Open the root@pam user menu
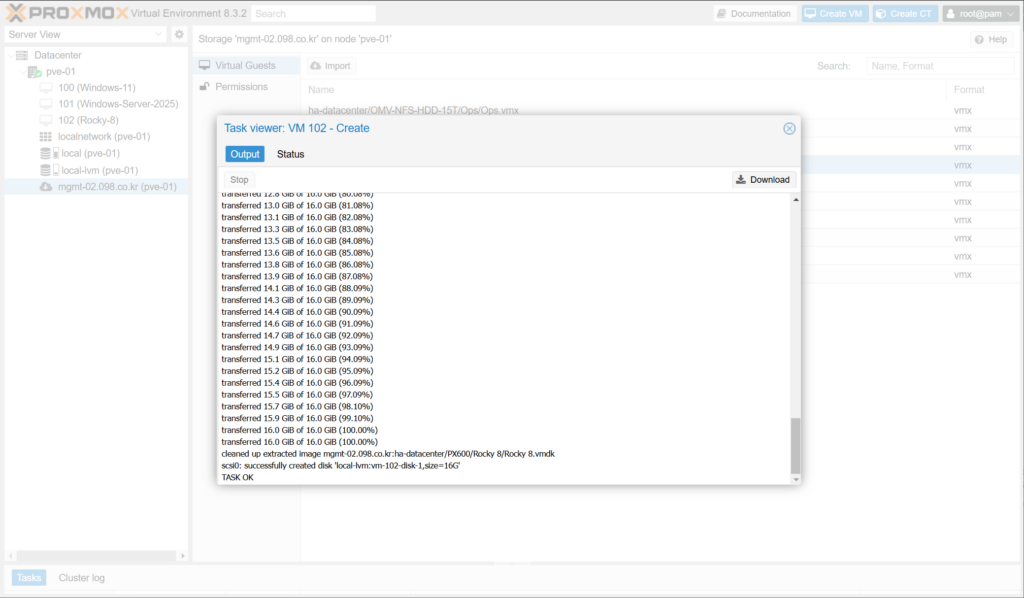Viewport: 1024px width, 598px height. click(978, 14)
